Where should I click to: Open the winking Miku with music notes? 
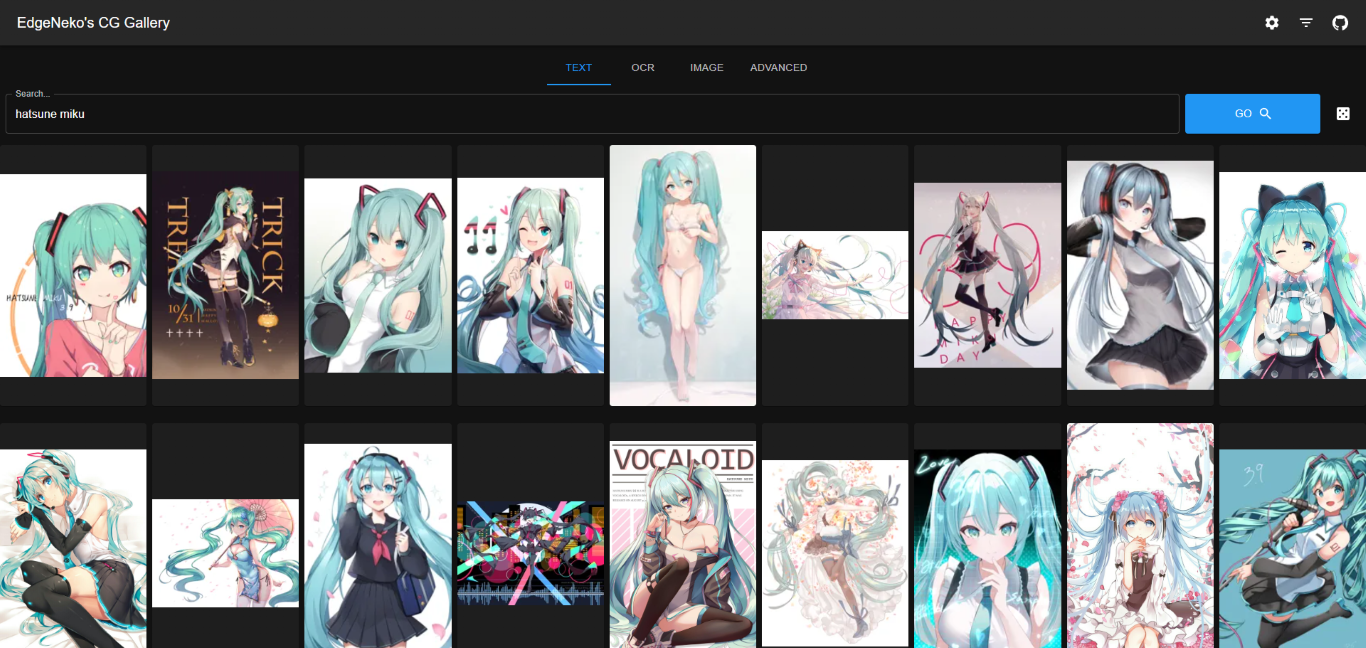(530, 275)
